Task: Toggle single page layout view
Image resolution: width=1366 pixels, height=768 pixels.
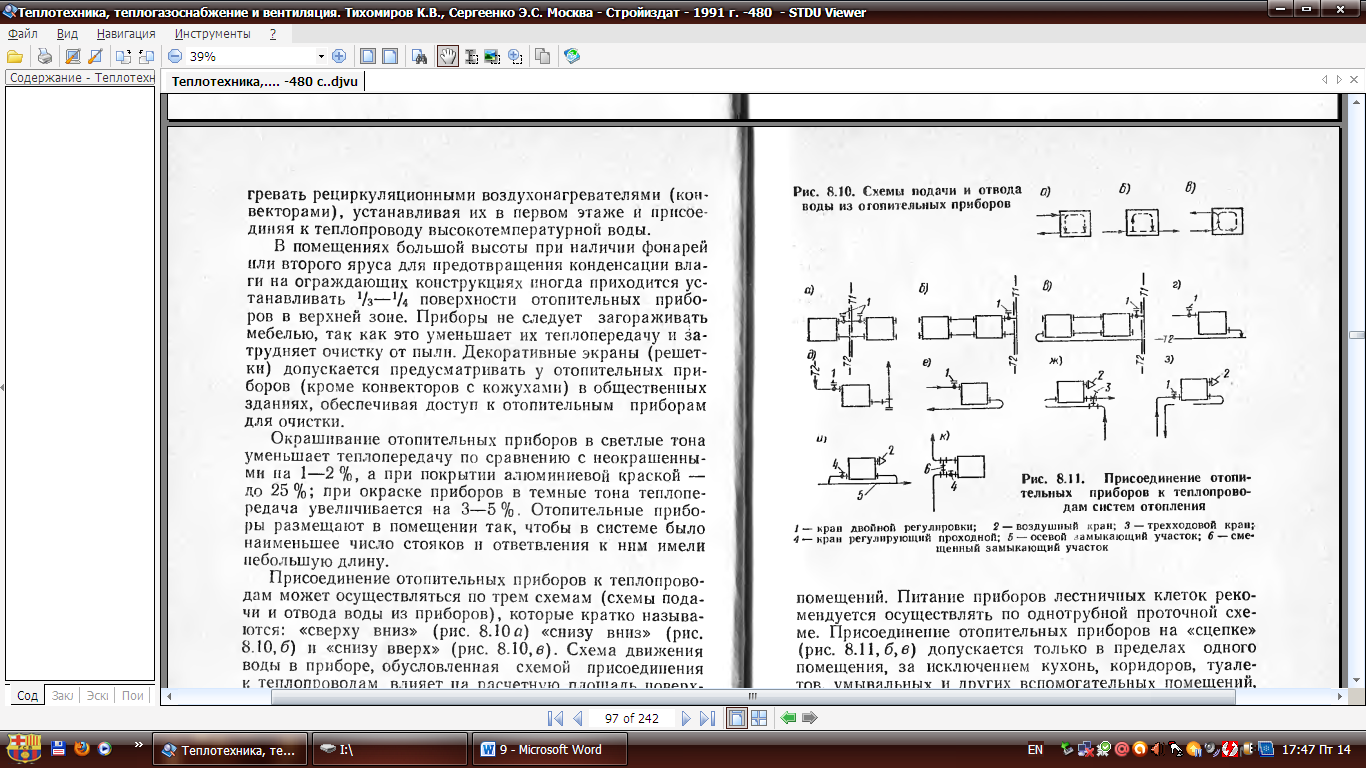Action: click(737, 718)
